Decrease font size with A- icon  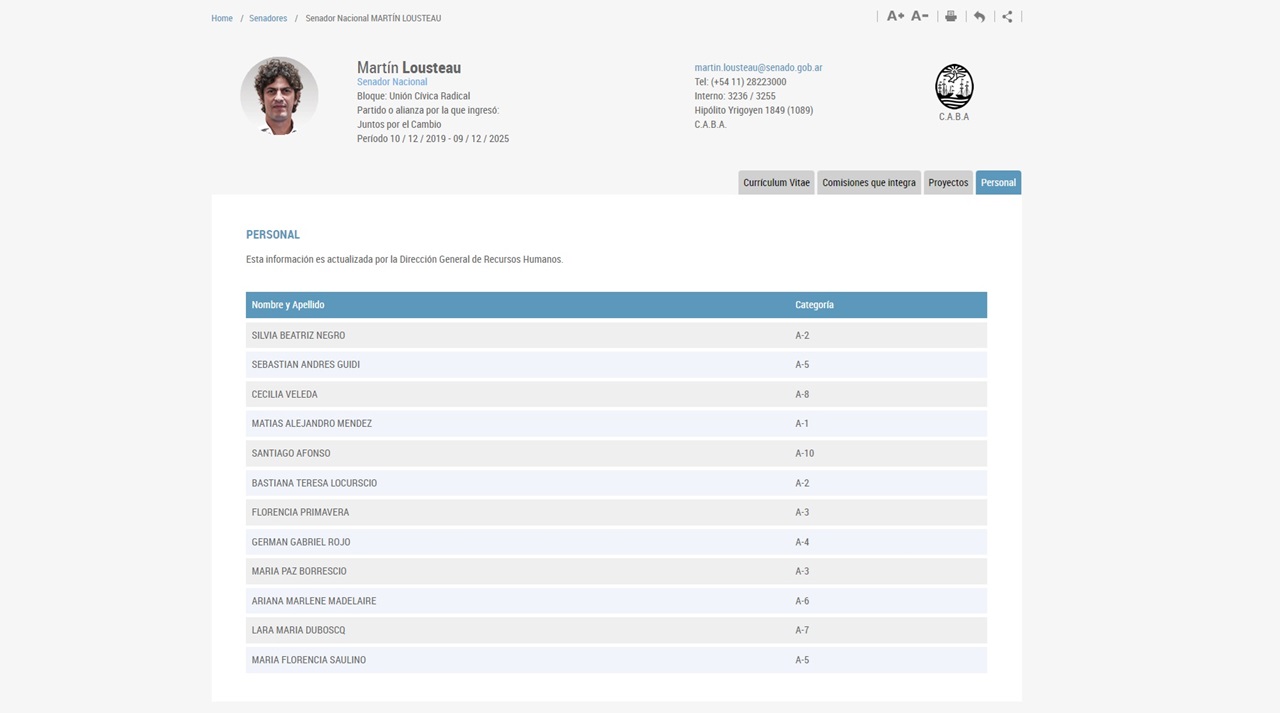coord(920,16)
